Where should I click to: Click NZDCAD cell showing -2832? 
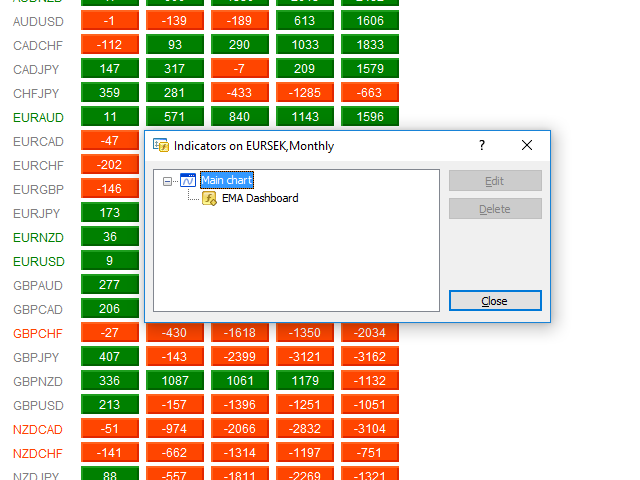tap(305, 429)
